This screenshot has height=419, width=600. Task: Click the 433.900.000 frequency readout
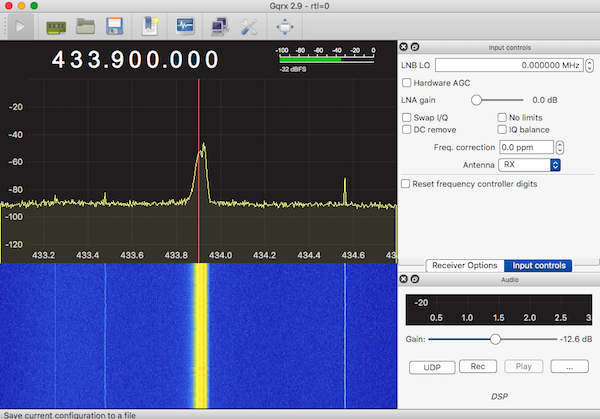[135, 60]
